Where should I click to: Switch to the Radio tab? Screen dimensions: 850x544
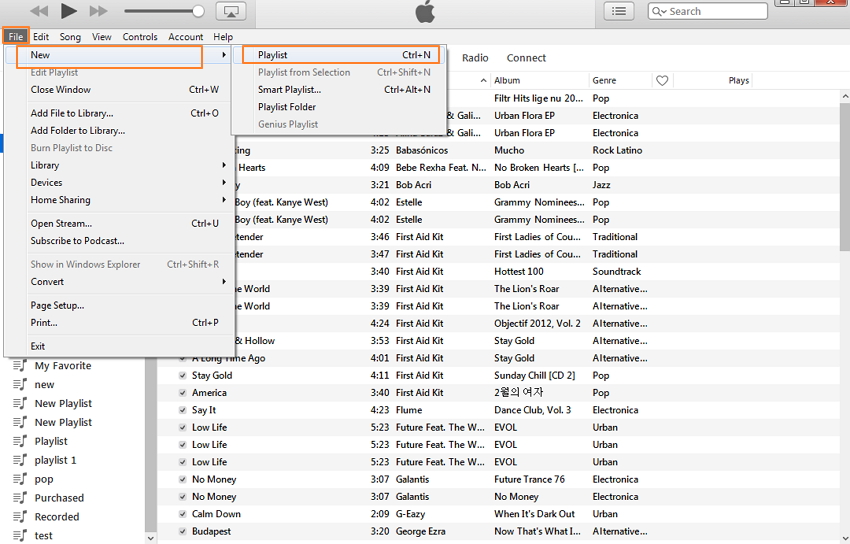pos(475,58)
